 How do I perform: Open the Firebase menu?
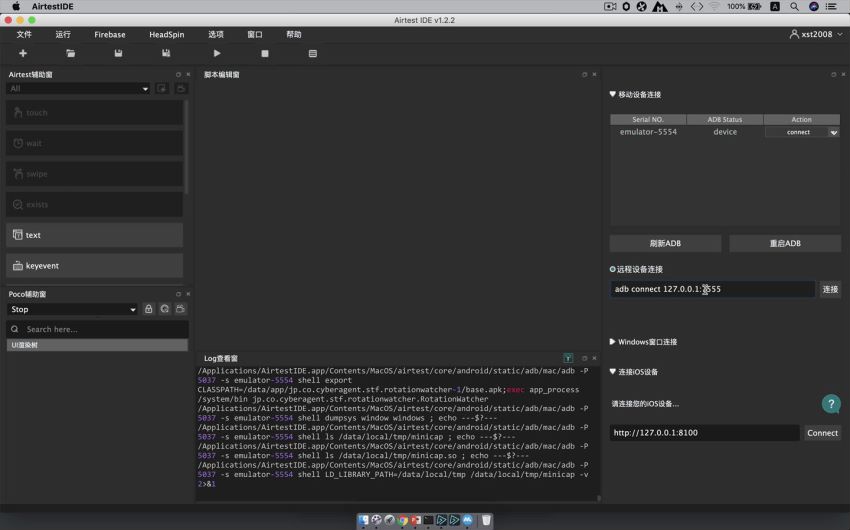pyautogui.click(x=110, y=34)
